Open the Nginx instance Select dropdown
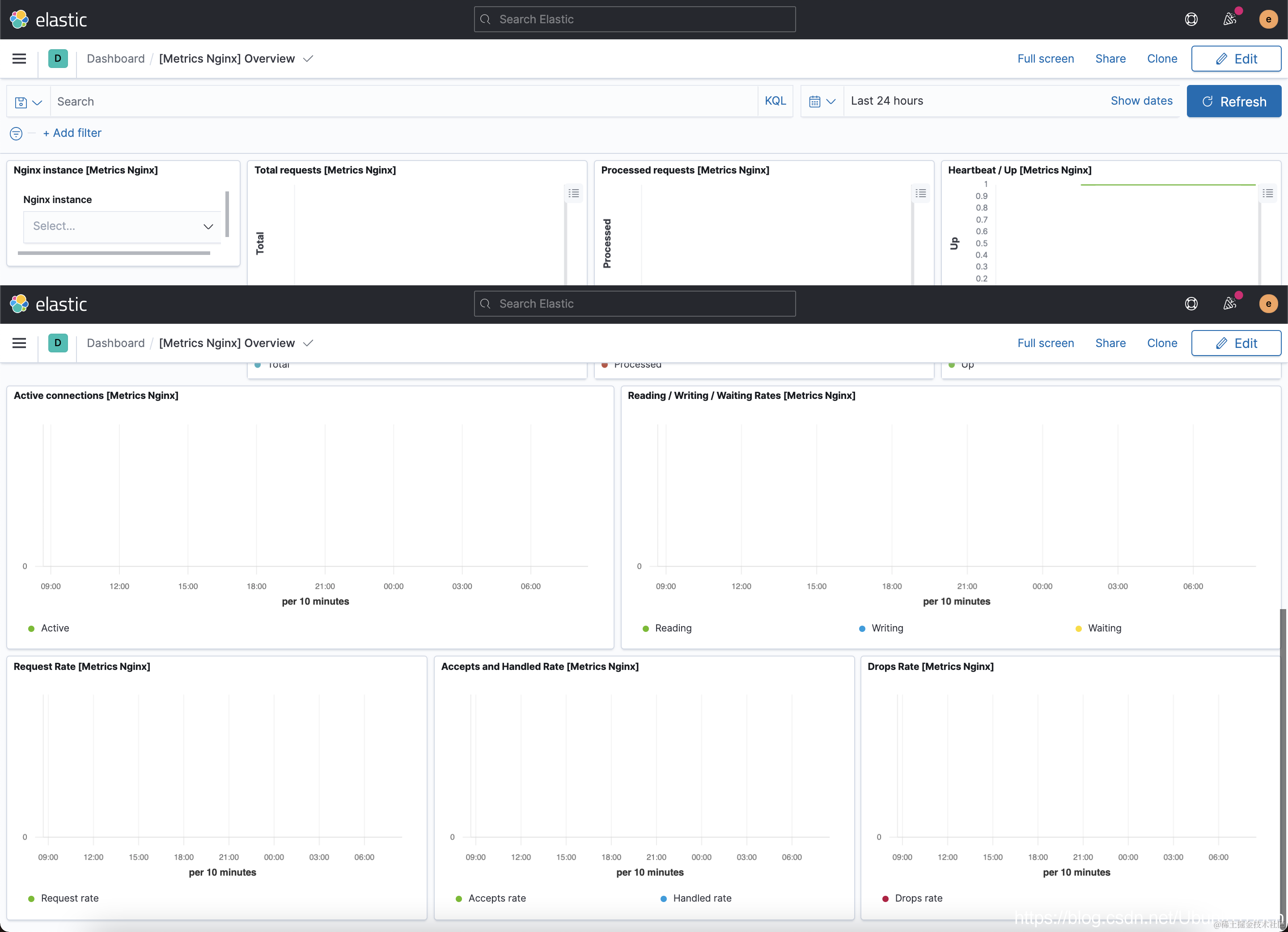The height and width of the screenshot is (932, 1288). tap(122, 226)
